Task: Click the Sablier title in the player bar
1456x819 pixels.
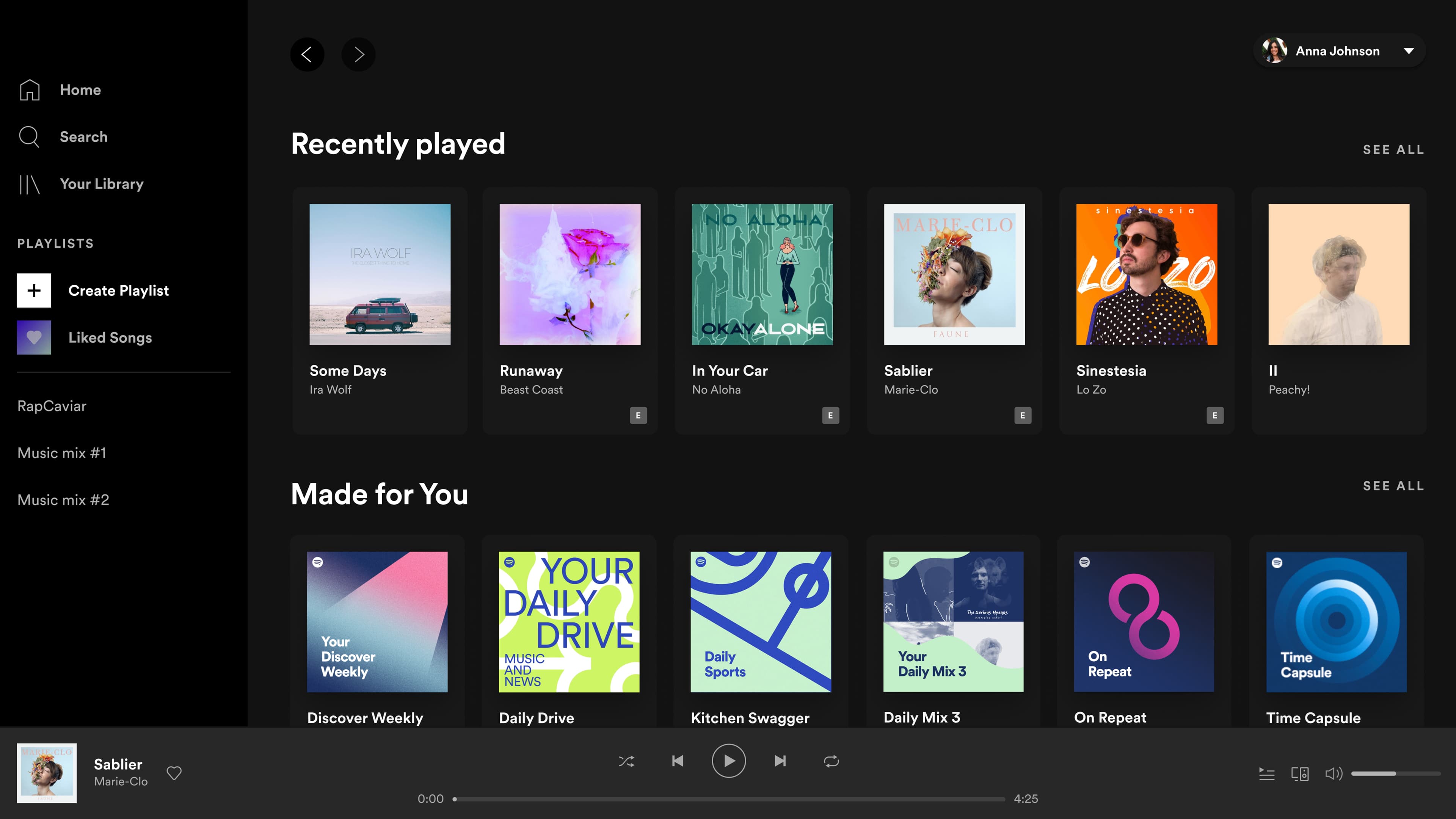Action: pos(118,764)
